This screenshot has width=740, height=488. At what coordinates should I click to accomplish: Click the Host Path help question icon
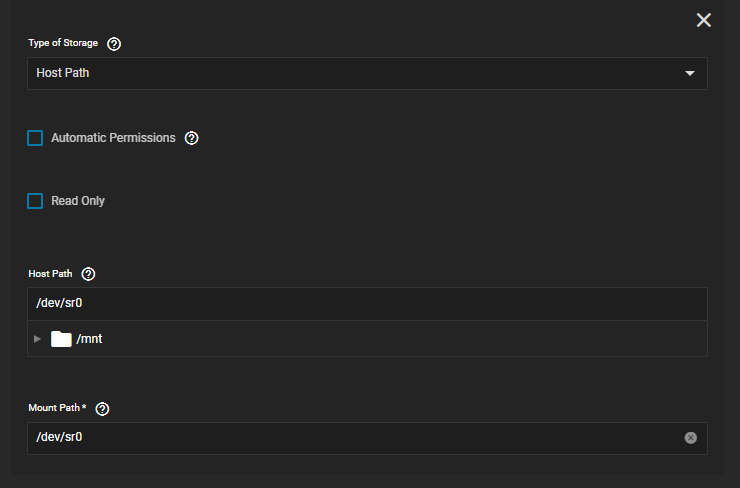(88, 274)
